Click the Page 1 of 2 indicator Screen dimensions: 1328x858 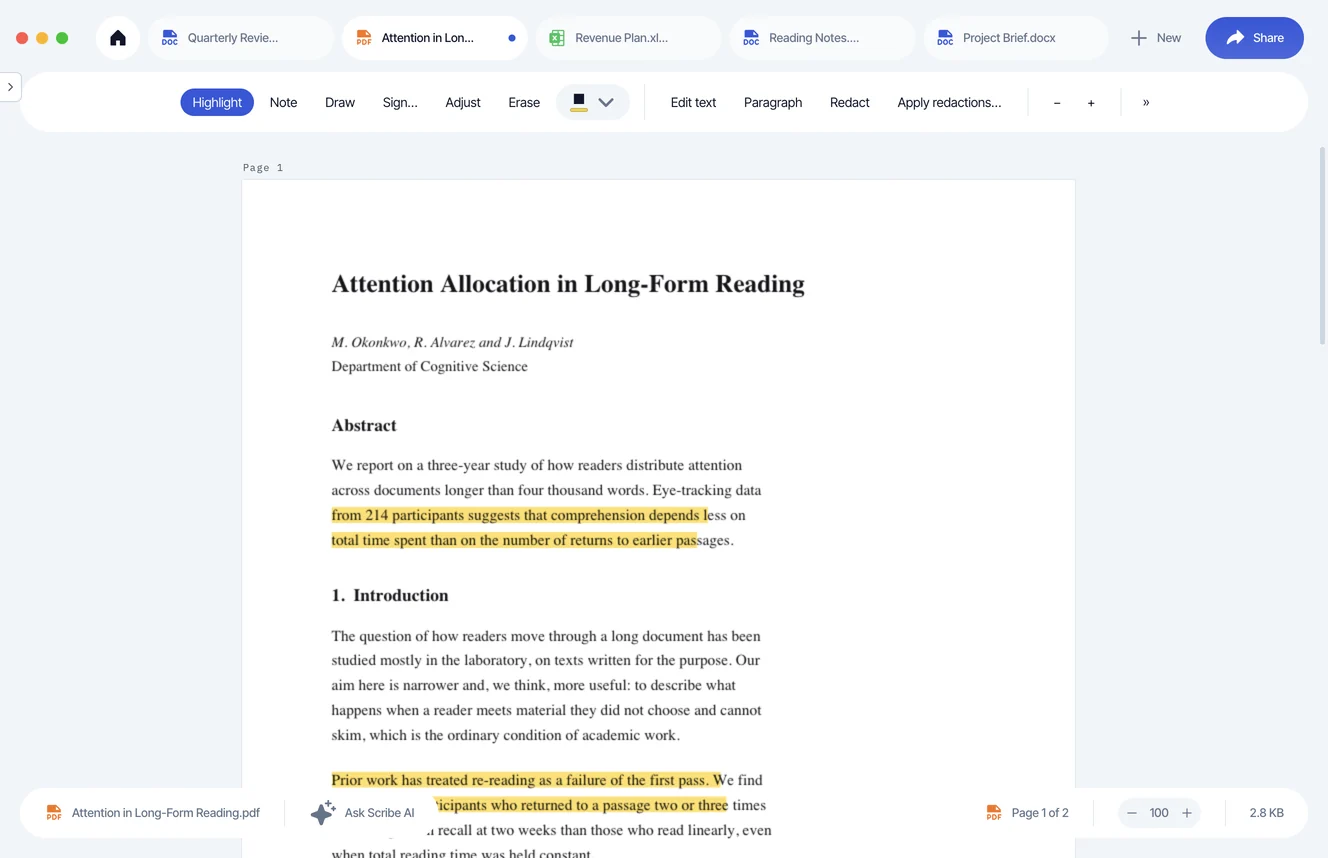(x=1040, y=813)
